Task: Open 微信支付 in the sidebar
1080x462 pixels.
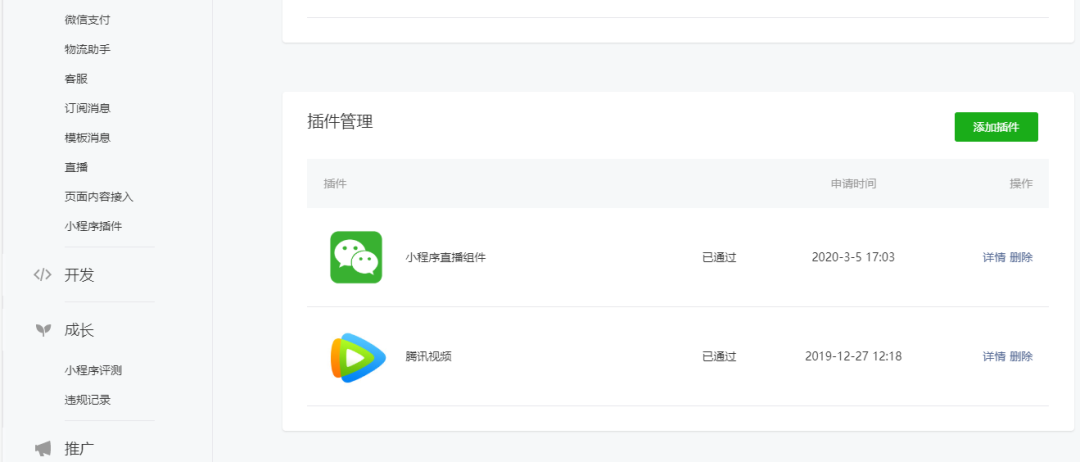Action: (87, 20)
